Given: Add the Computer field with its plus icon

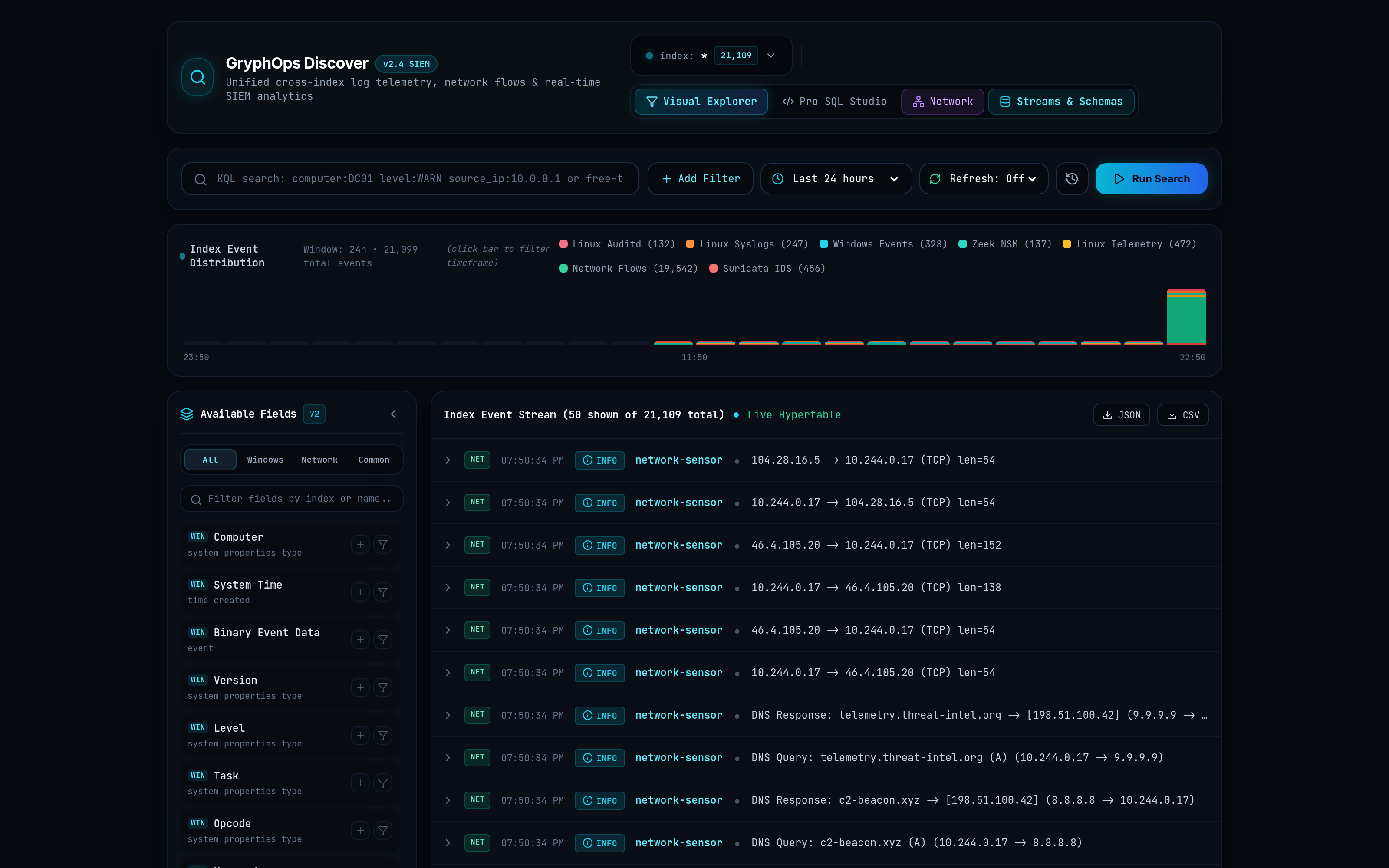Looking at the screenshot, I should 360,544.
